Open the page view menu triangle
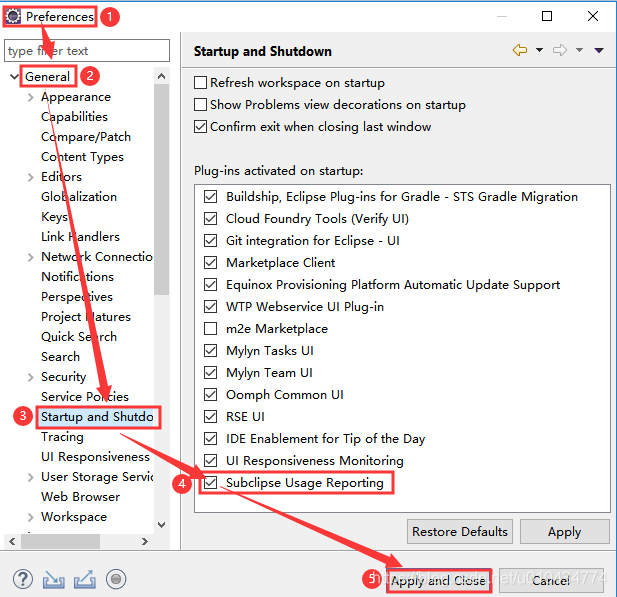Viewport: 617px width, 597px height. click(599, 50)
